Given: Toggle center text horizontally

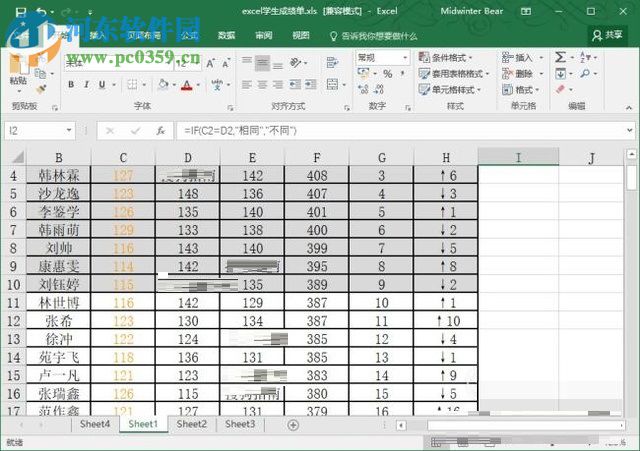Looking at the screenshot, I should pyautogui.click(x=262, y=84).
